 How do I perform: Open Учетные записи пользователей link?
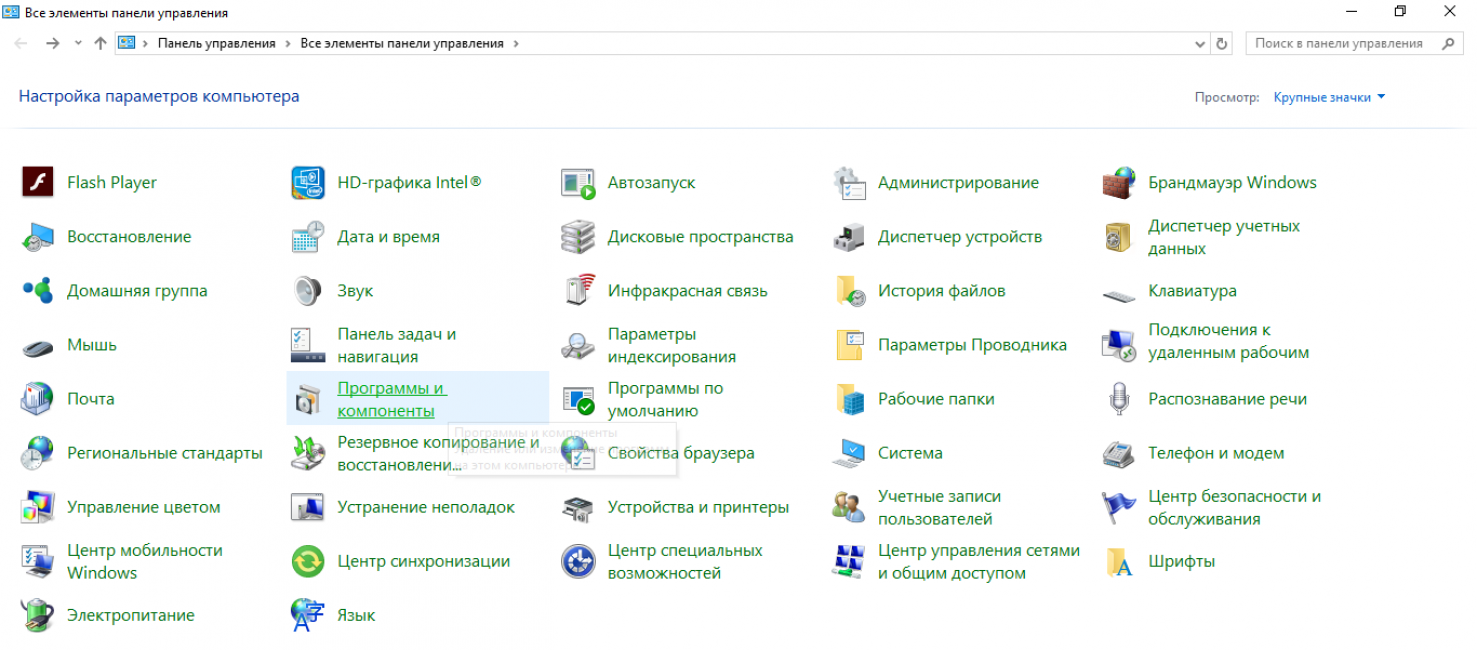pos(939,507)
